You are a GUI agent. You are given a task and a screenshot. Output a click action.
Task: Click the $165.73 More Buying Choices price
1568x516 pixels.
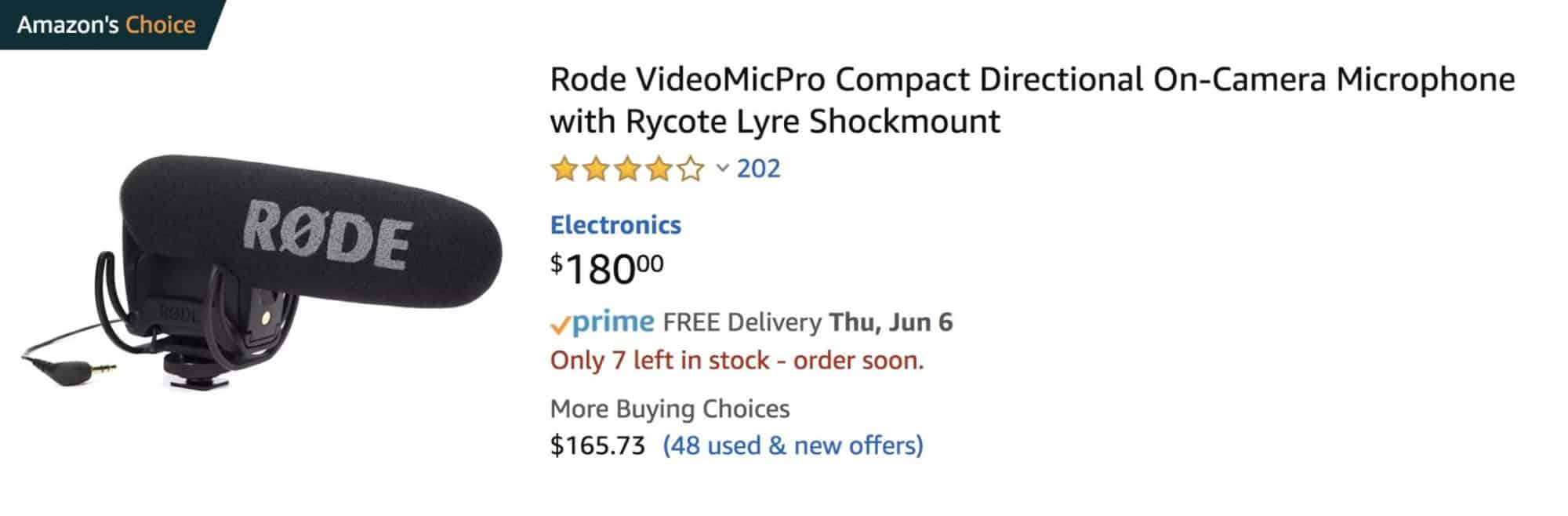596,445
